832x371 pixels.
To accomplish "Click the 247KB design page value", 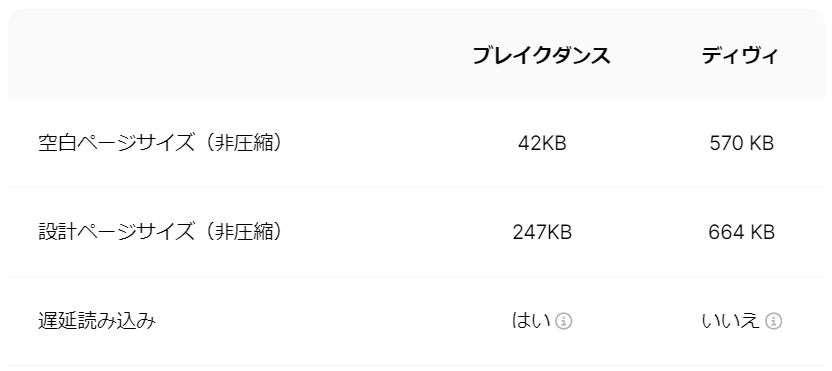I will [542, 232].
